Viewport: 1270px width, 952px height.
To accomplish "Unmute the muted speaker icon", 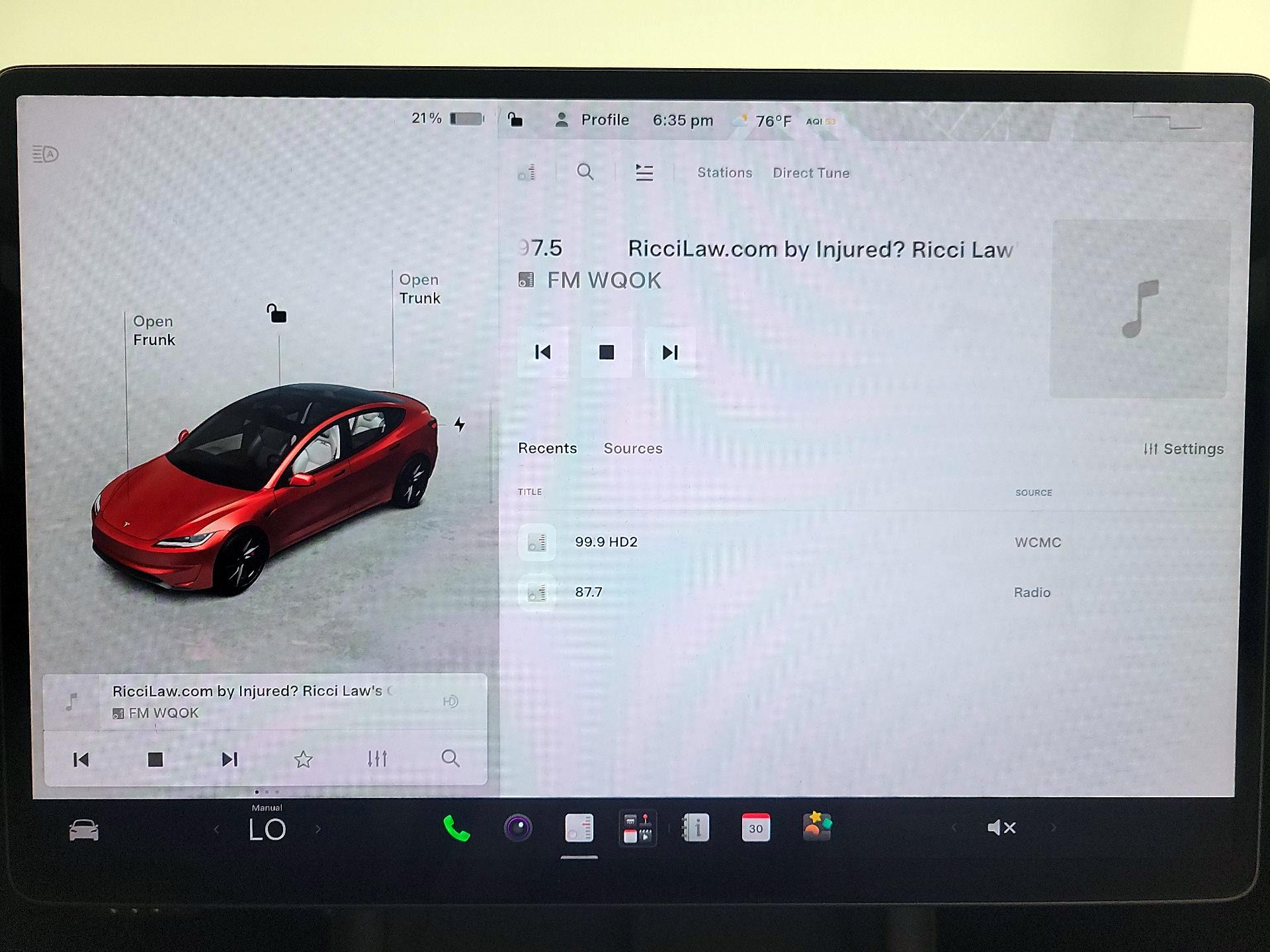I will coord(1001,828).
